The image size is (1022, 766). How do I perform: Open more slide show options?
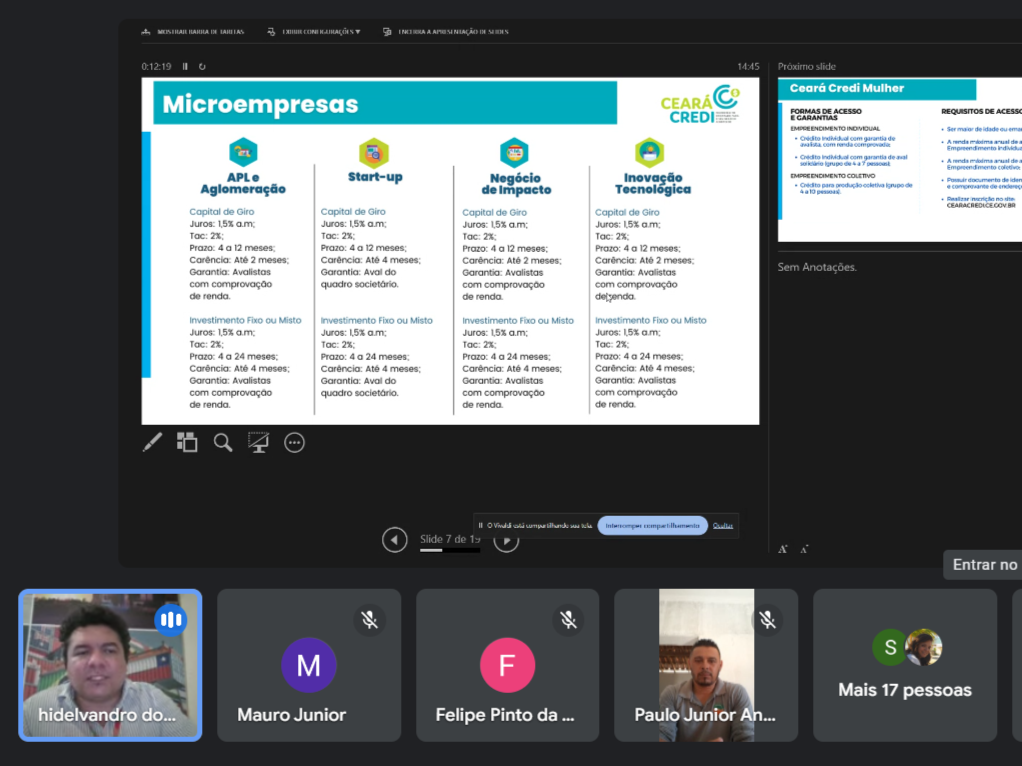click(x=295, y=443)
